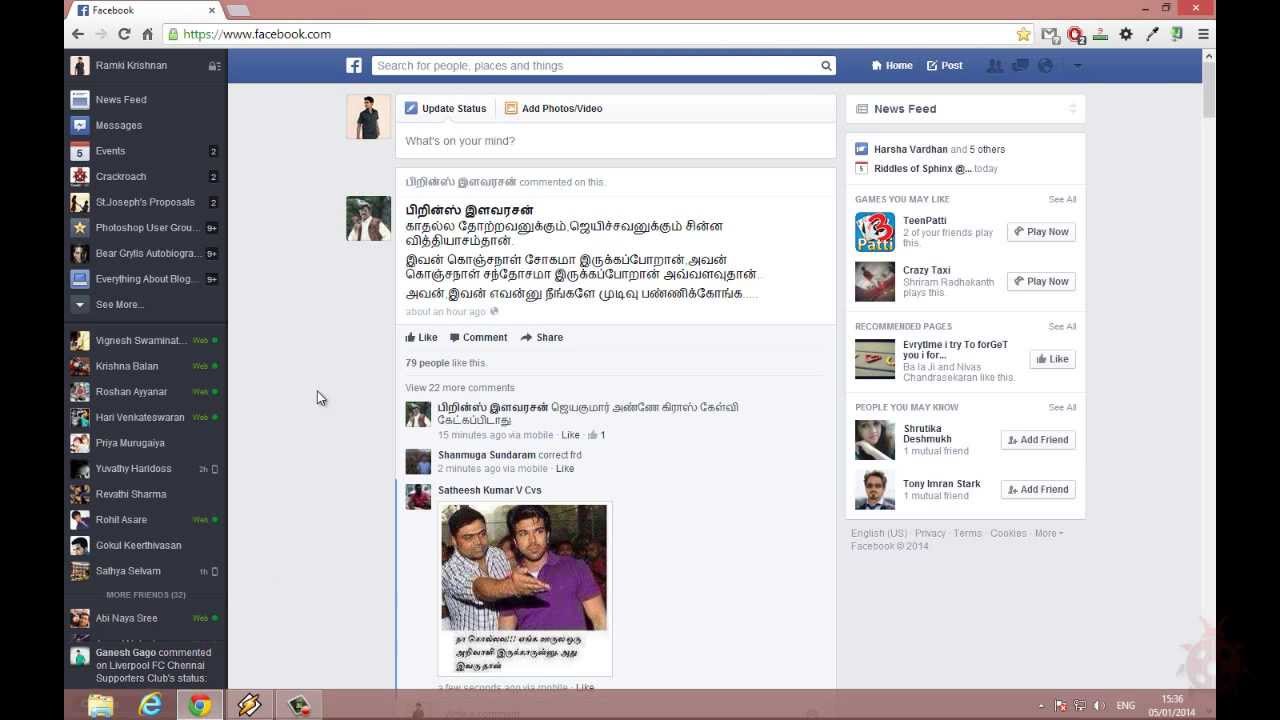Screen dimensions: 1280x720
Task: Open Satheesh Kumar V Cvs profile name
Action: 490,490
